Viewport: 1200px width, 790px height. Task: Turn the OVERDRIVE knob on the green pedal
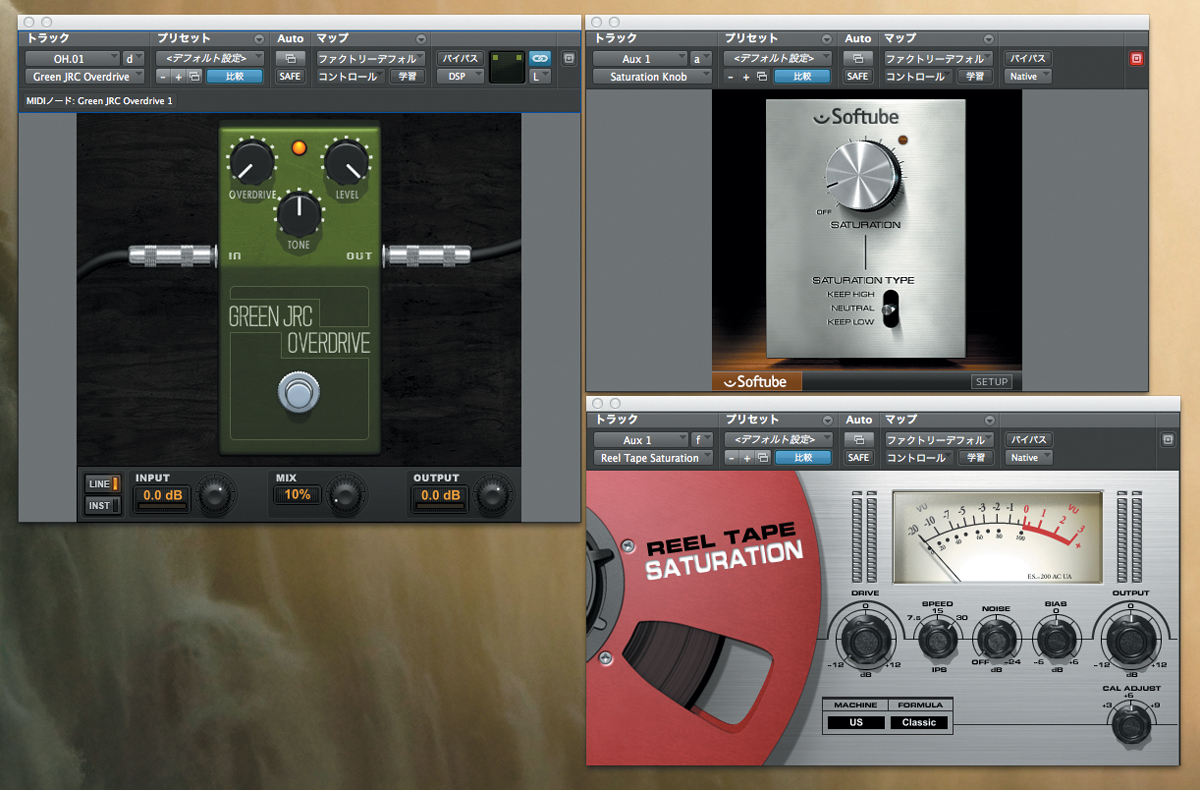click(x=251, y=161)
